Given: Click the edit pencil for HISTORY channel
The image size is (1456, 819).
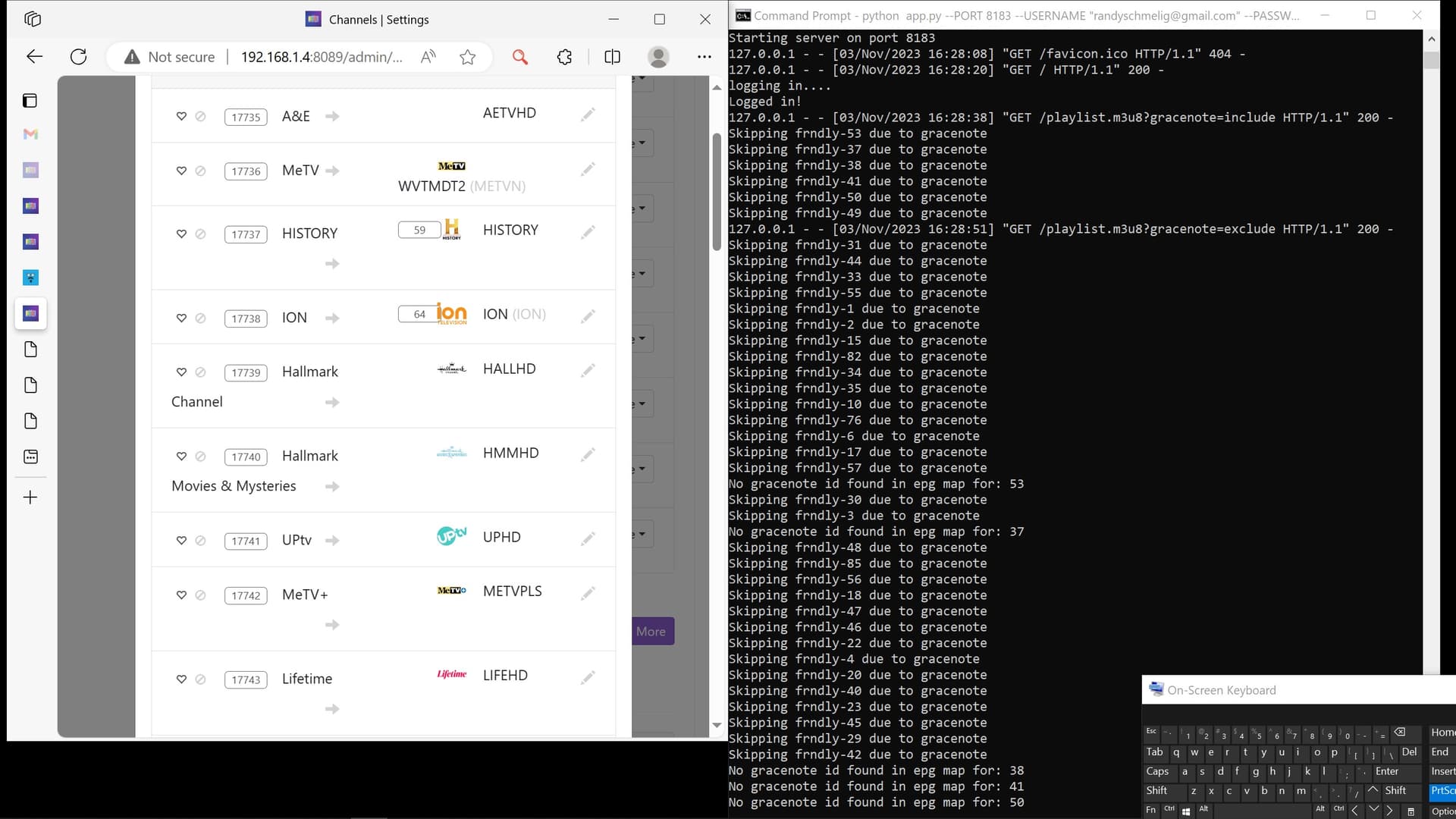Looking at the screenshot, I should [x=588, y=232].
